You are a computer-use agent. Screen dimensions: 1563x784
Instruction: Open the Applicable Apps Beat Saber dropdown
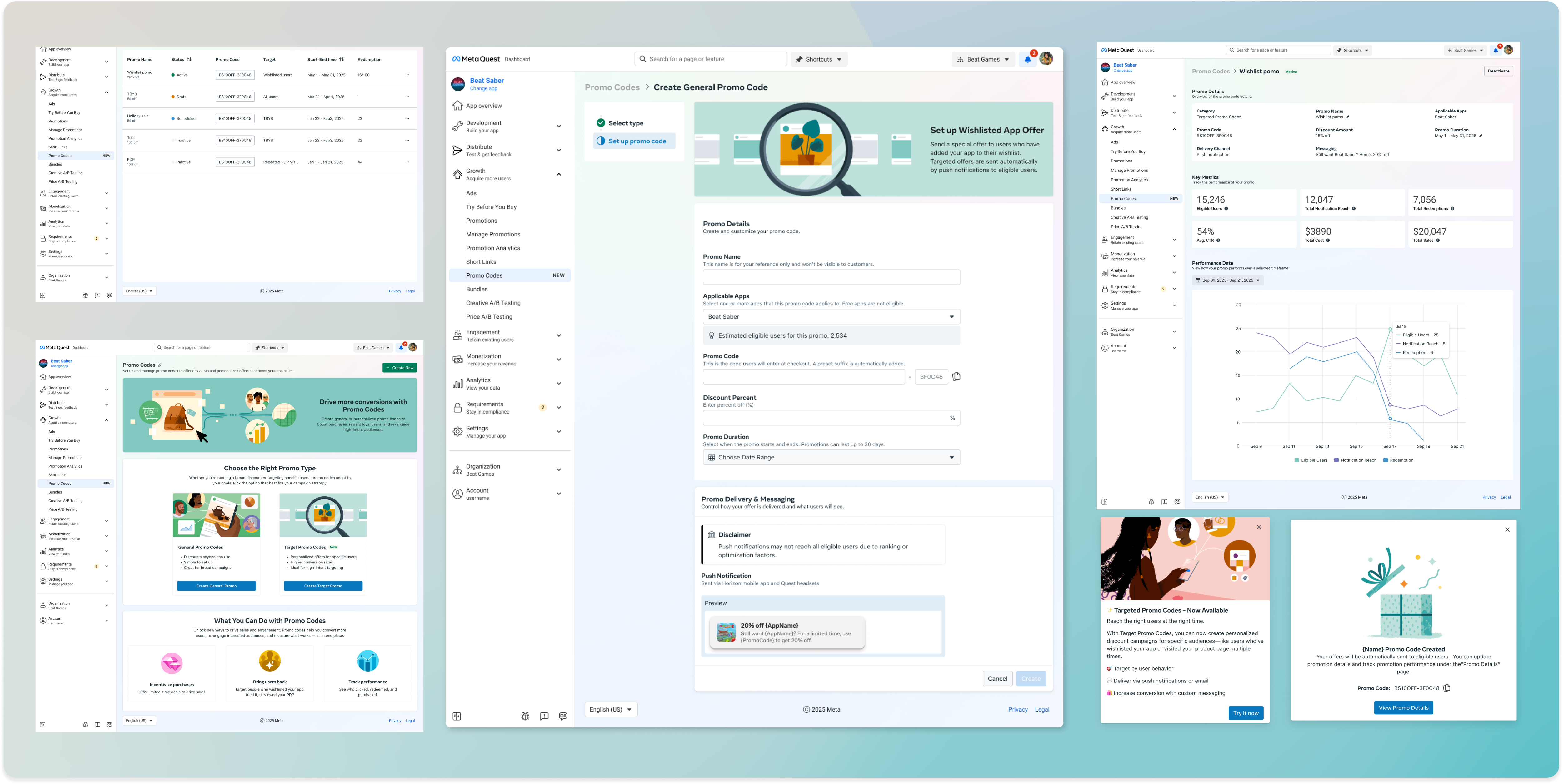pos(831,316)
